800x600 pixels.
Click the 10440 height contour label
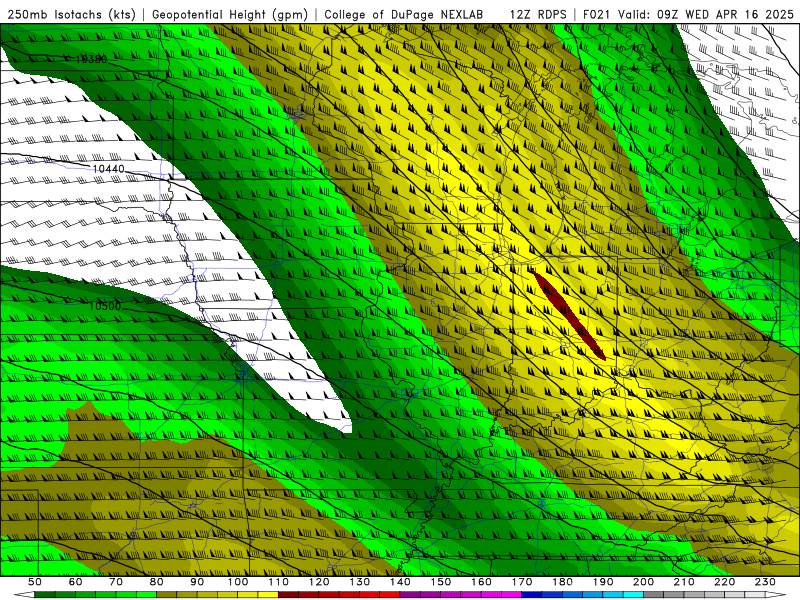108,168
